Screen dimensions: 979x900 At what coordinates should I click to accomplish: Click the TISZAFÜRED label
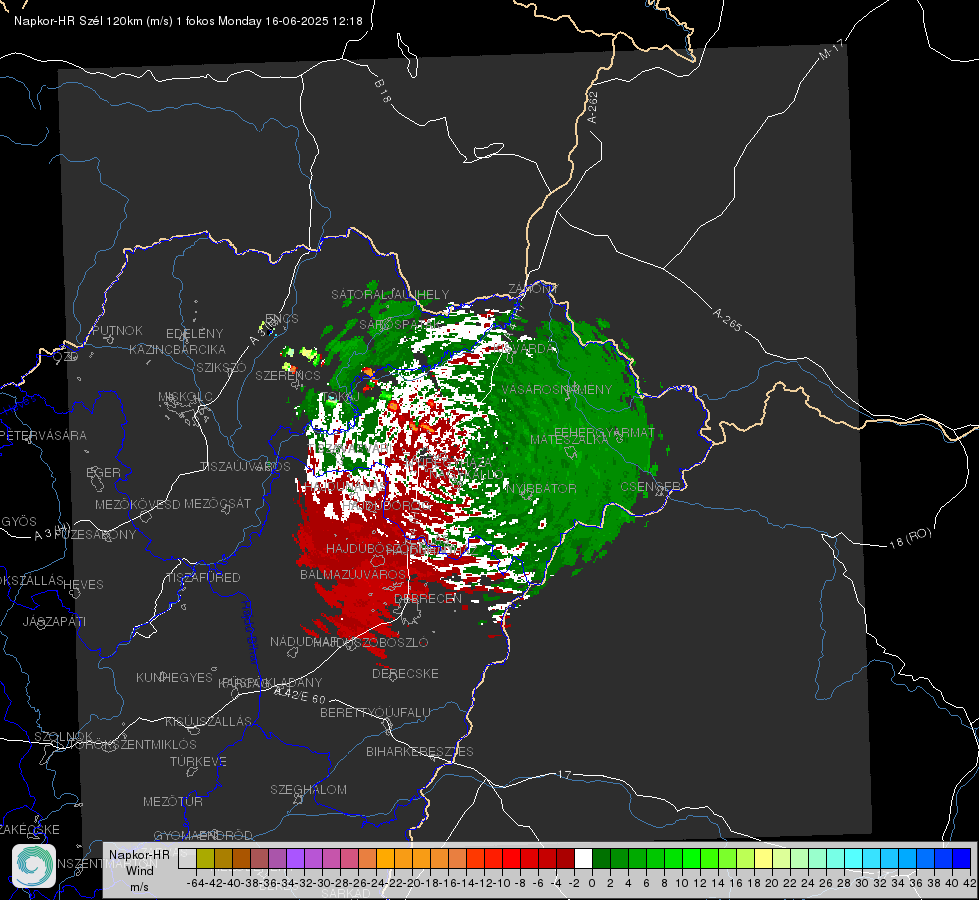tap(203, 578)
